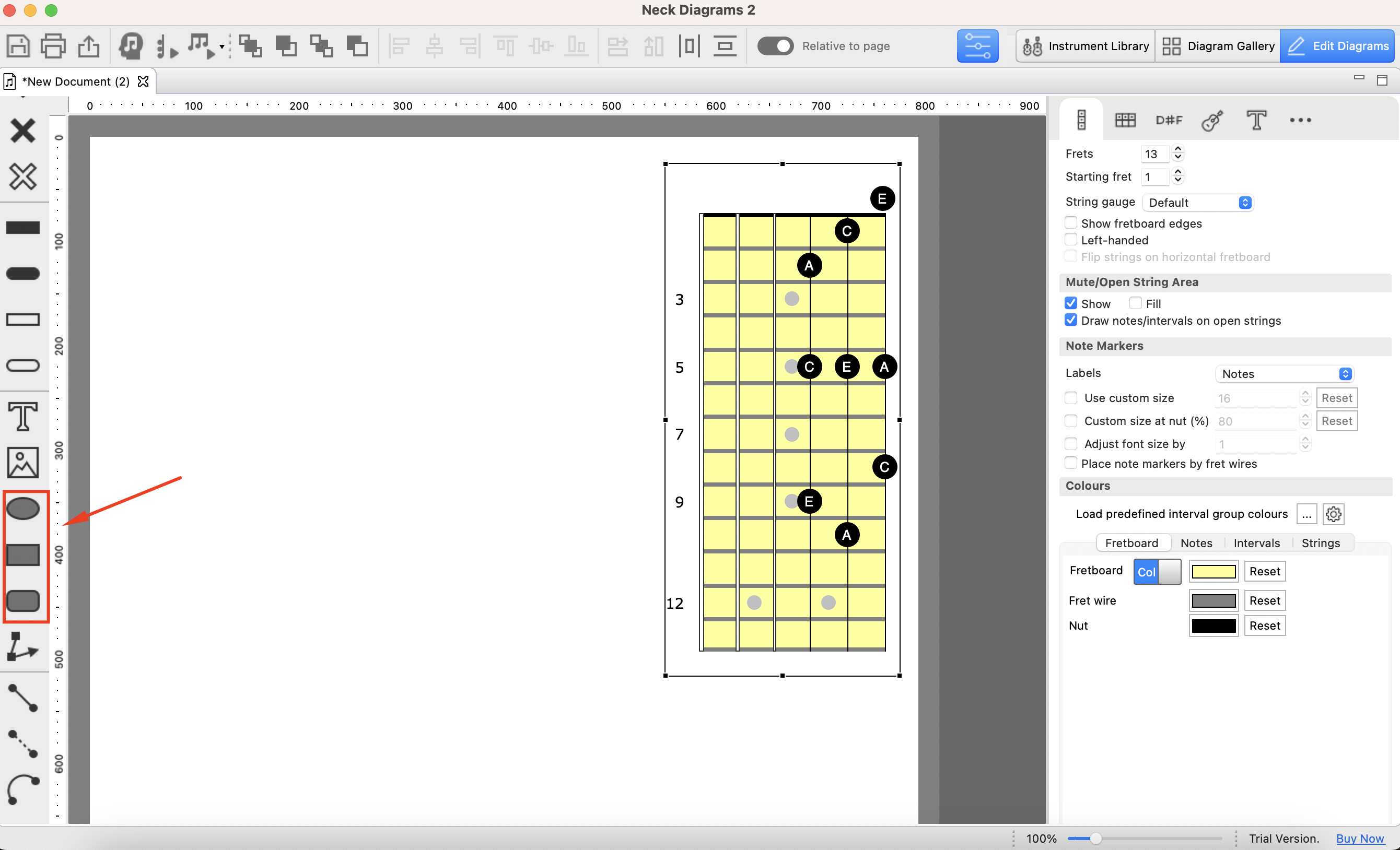Select the hollow rounded barre tool
The width and height of the screenshot is (1400, 850).
pyautogui.click(x=23, y=365)
